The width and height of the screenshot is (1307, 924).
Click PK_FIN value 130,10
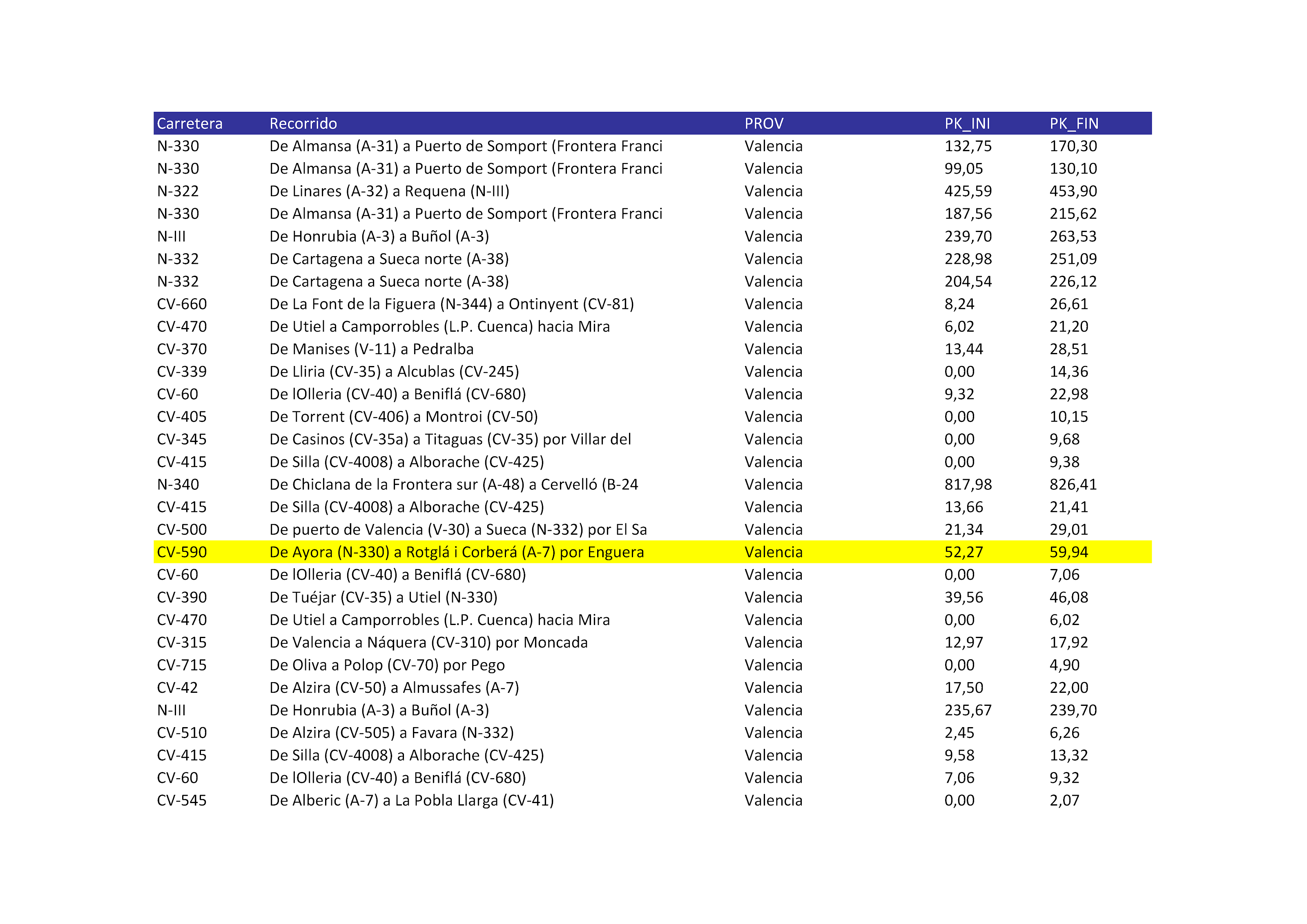[x=1074, y=169]
